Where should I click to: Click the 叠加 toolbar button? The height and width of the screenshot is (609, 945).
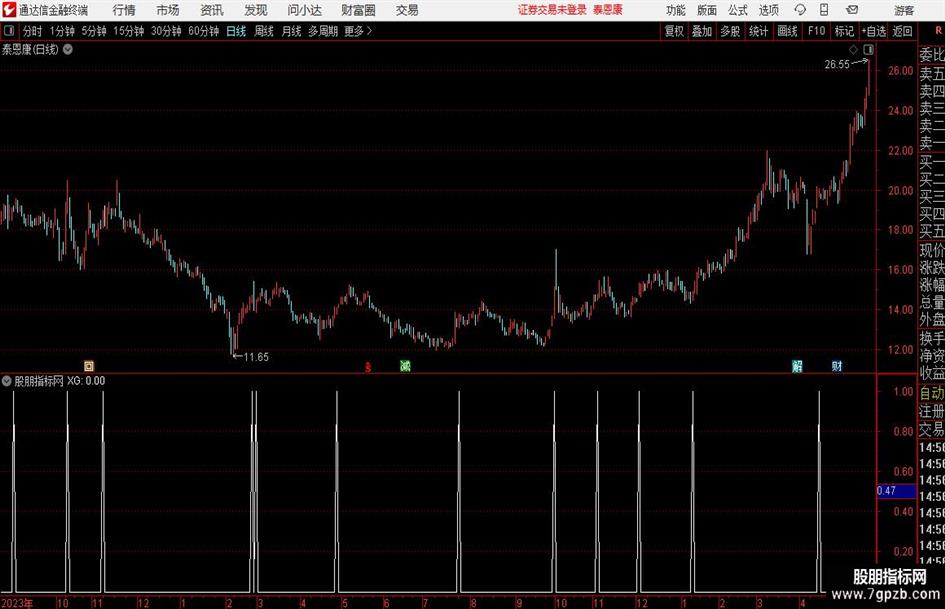tap(702, 31)
